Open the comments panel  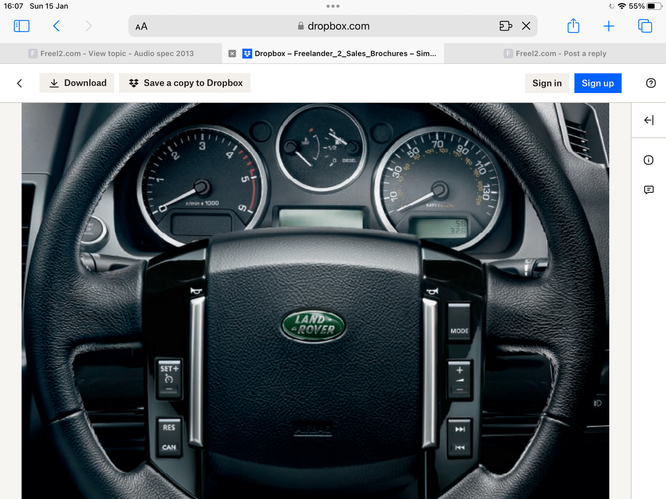click(649, 190)
